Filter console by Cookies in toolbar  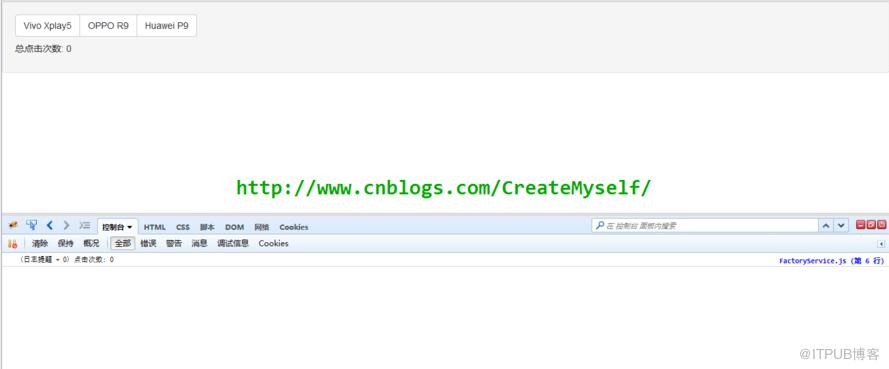pyautogui.click(x=274, y=244)
